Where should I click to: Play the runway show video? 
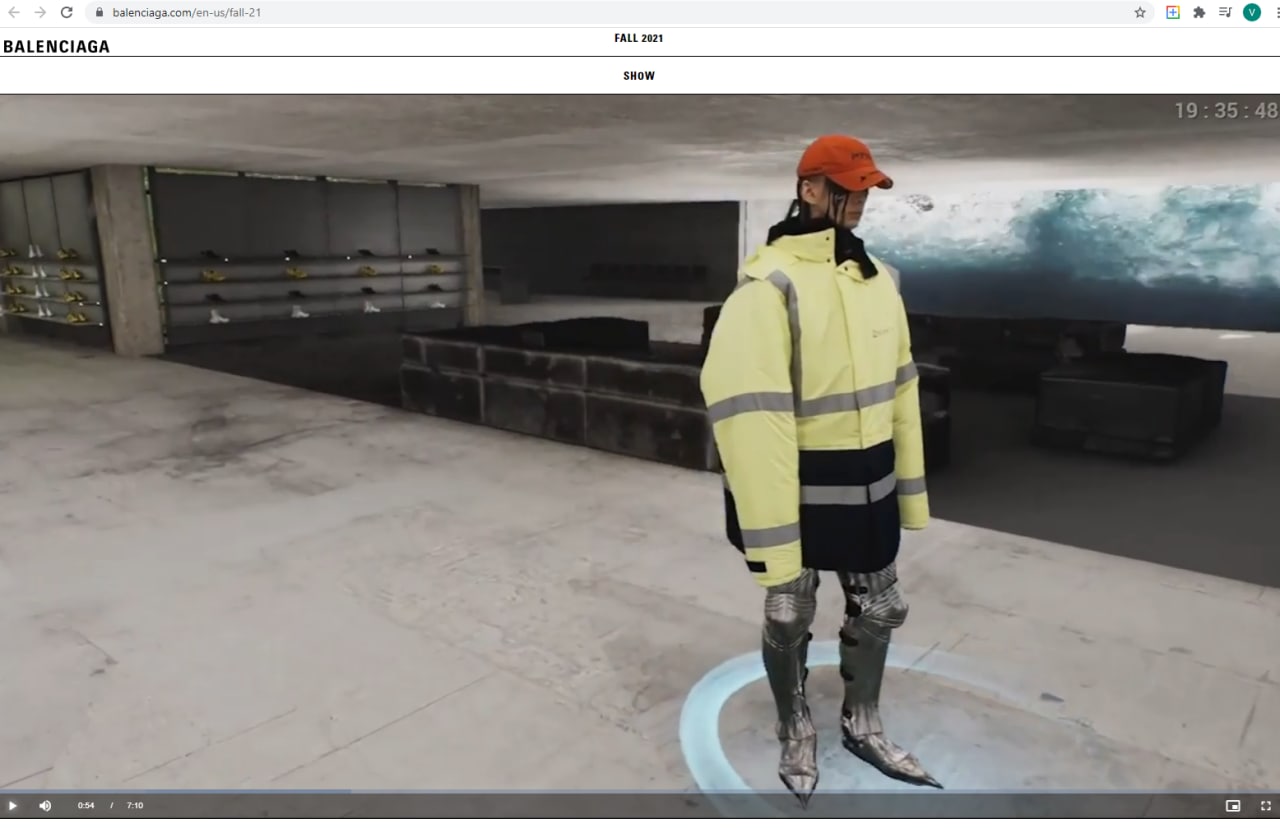[13, 805]
